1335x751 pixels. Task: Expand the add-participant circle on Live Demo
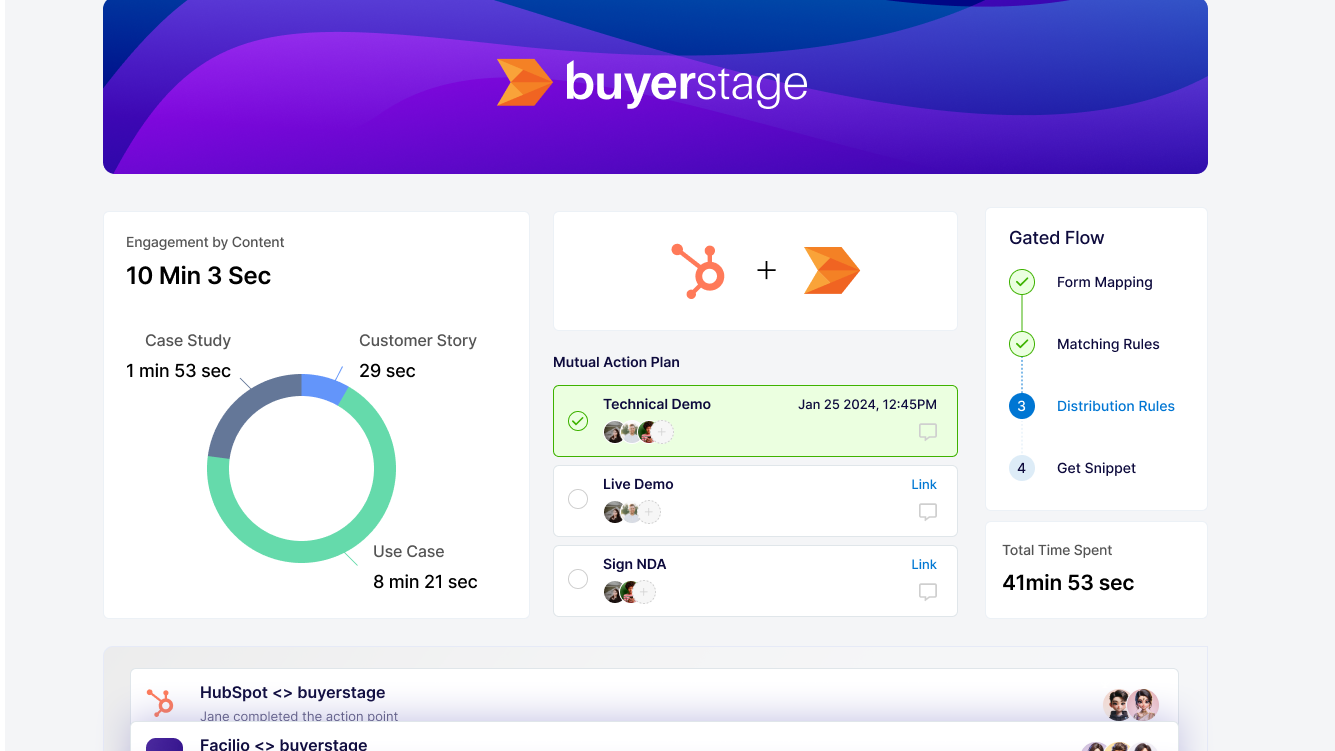[650, 511]
